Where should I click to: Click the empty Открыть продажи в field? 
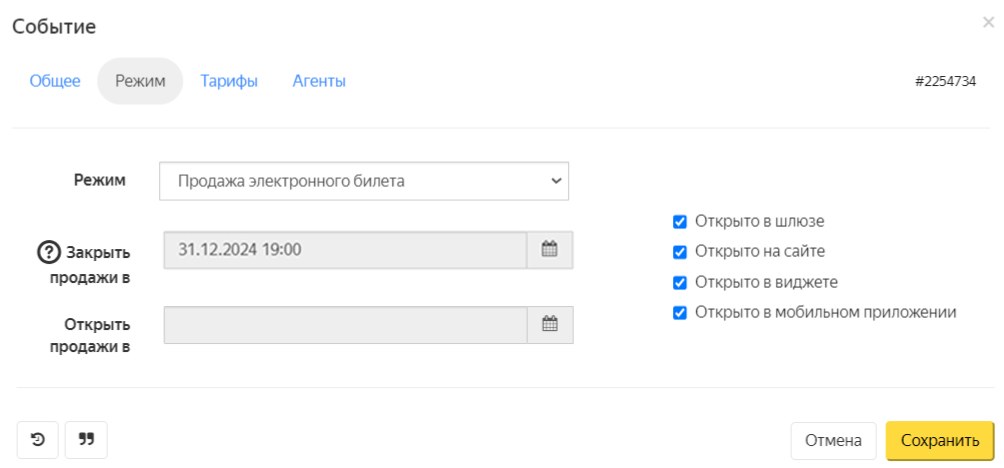(x=345, y=324)
